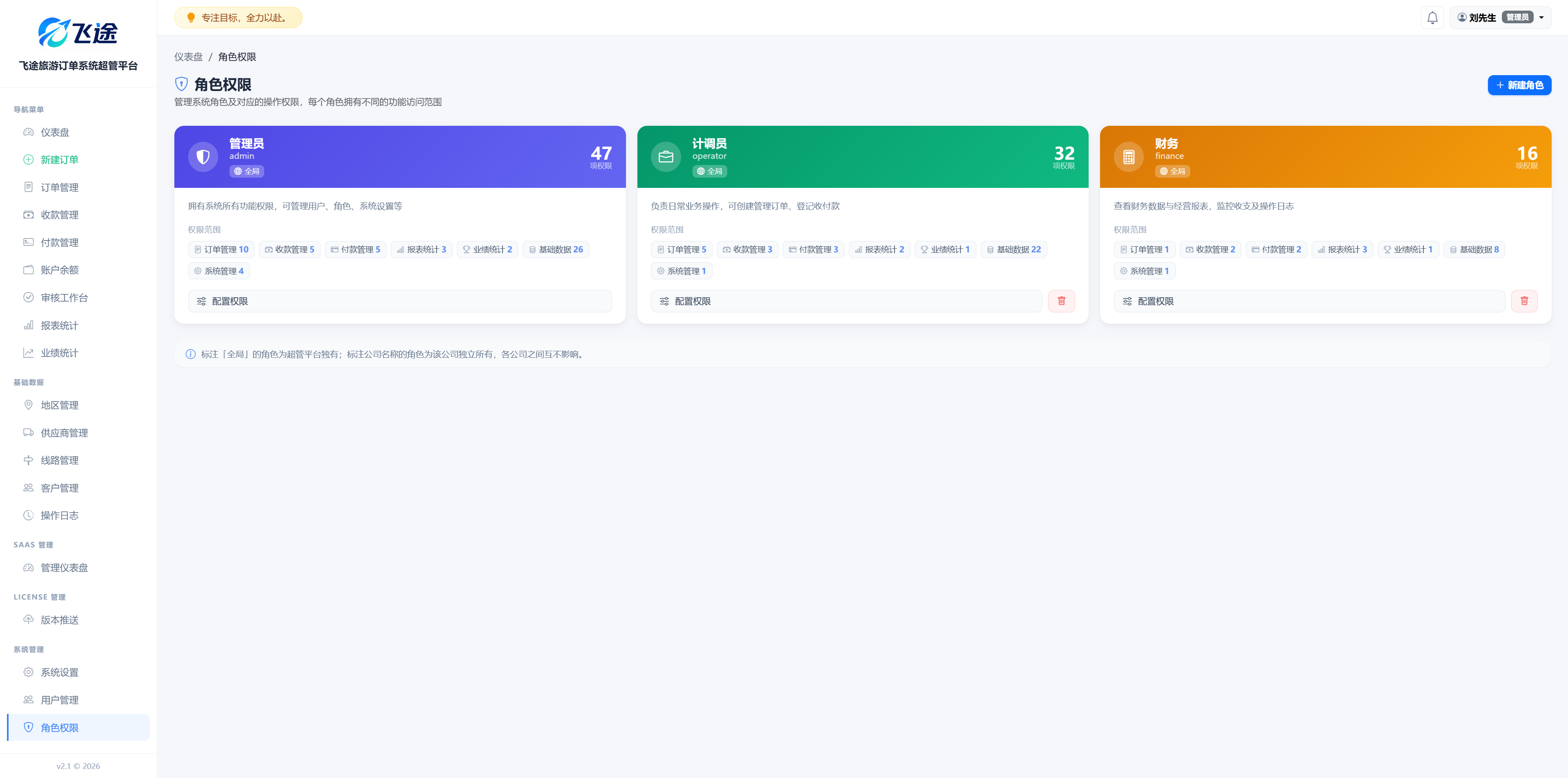Click the 地区管理 location pin icon
1568x778 pixels.
click(28, 405)
